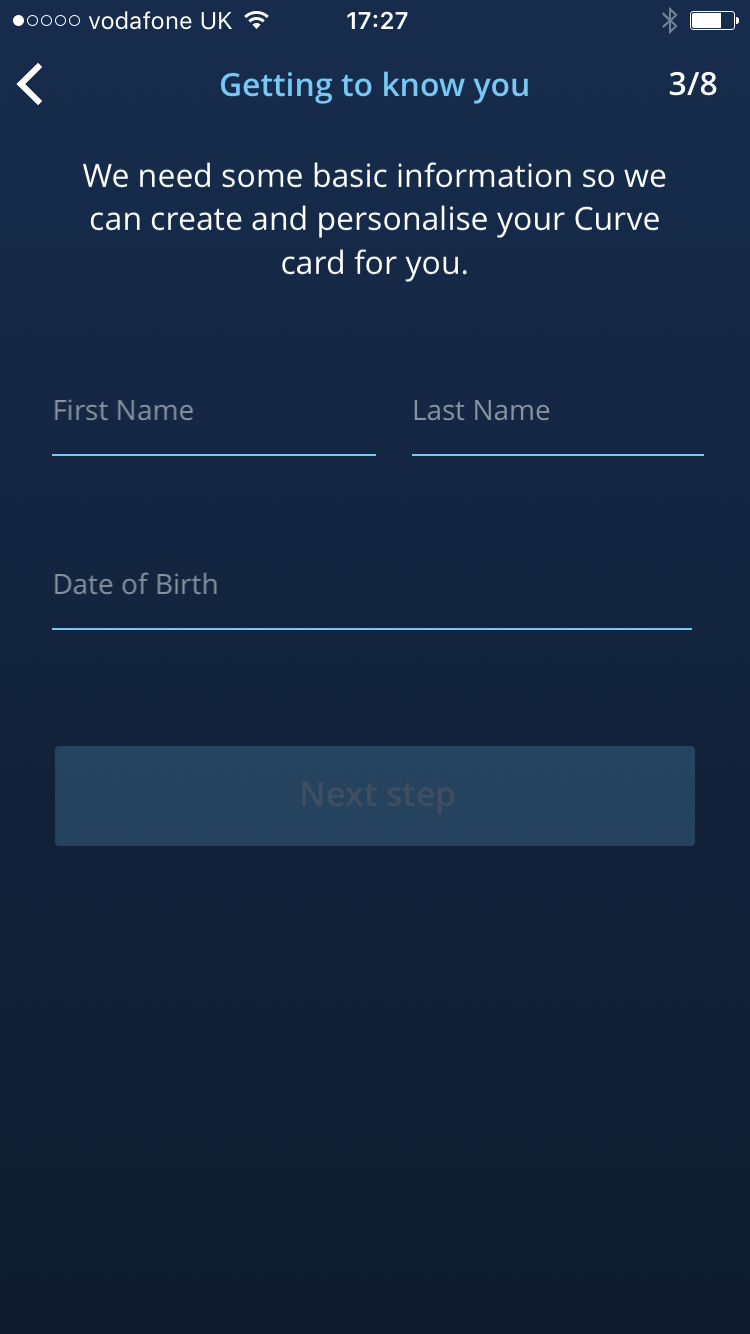The image size is (750, 1334).
Task: Focus the Last Name input field
Action: click(557, 412)
